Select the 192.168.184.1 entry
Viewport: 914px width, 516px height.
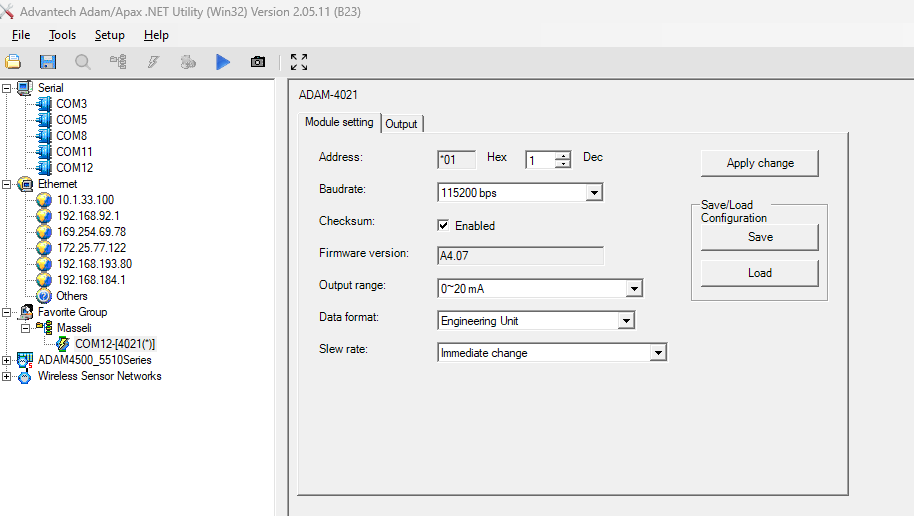91,280
